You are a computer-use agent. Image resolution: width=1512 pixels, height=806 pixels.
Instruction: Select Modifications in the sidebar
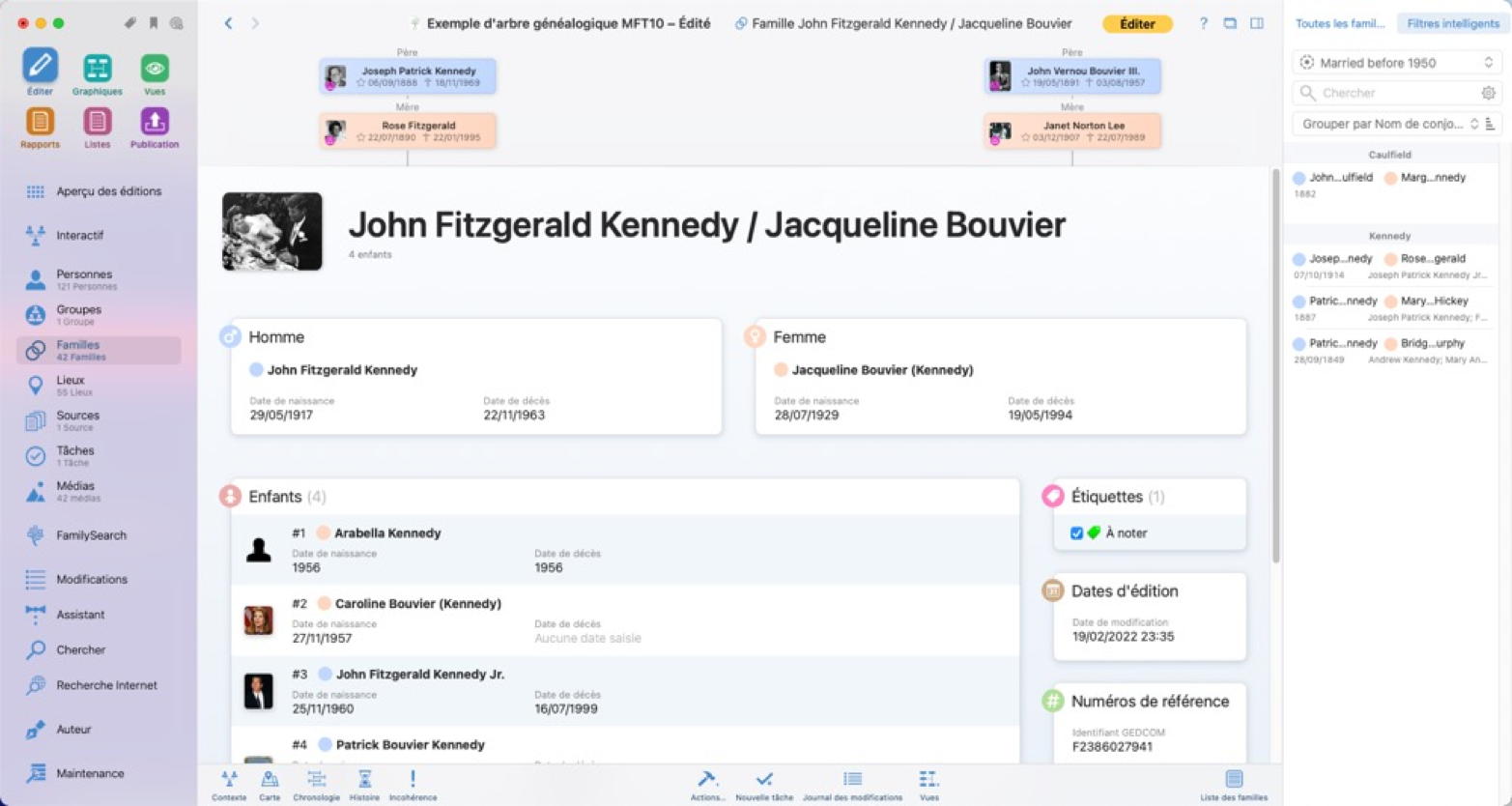click(99, 579)
